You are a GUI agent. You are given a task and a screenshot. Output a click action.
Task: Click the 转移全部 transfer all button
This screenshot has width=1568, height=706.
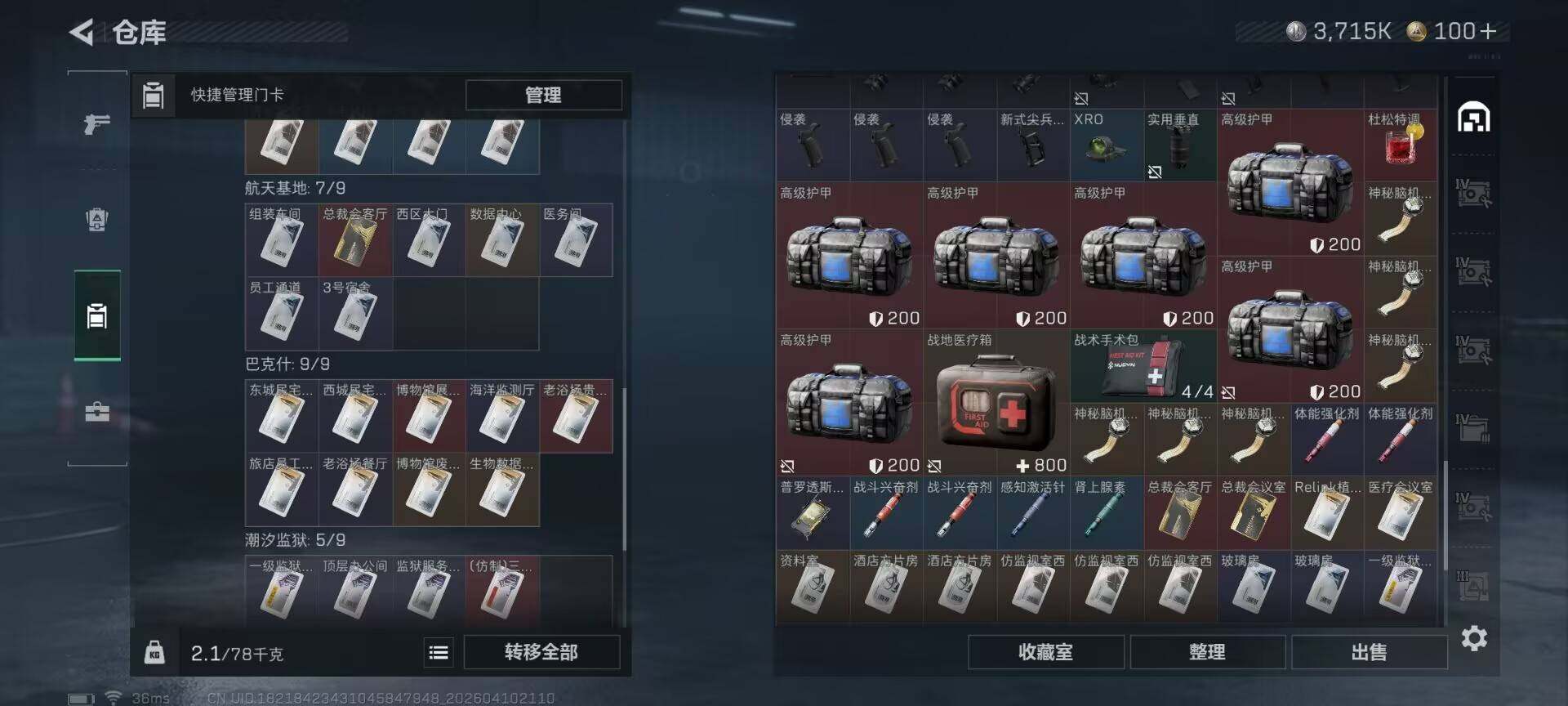tap(541, 652)
